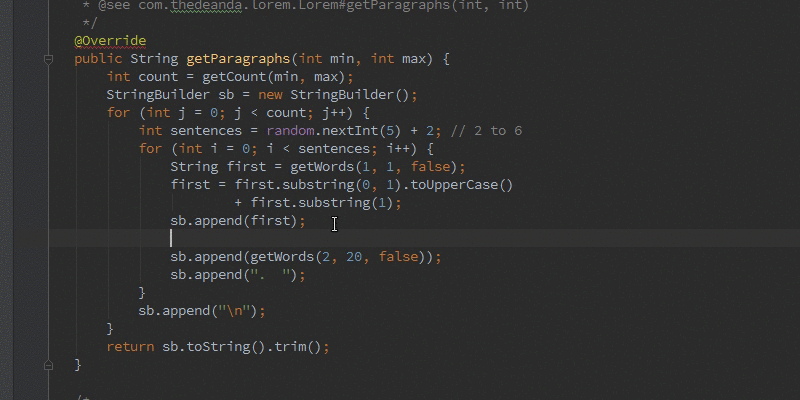Click first.substring(1) on continuation line
The width and height of the screenshot is (800, 400).
coord(322,203)
